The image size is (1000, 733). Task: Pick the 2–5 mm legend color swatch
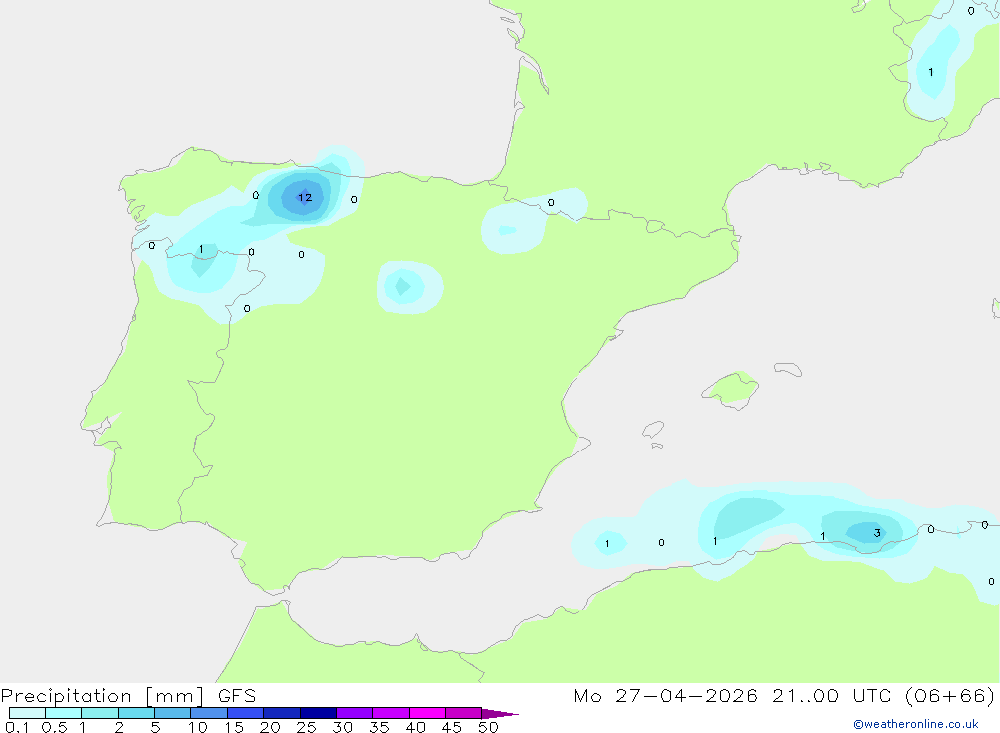pyautogui.click(x=136, y=713)
